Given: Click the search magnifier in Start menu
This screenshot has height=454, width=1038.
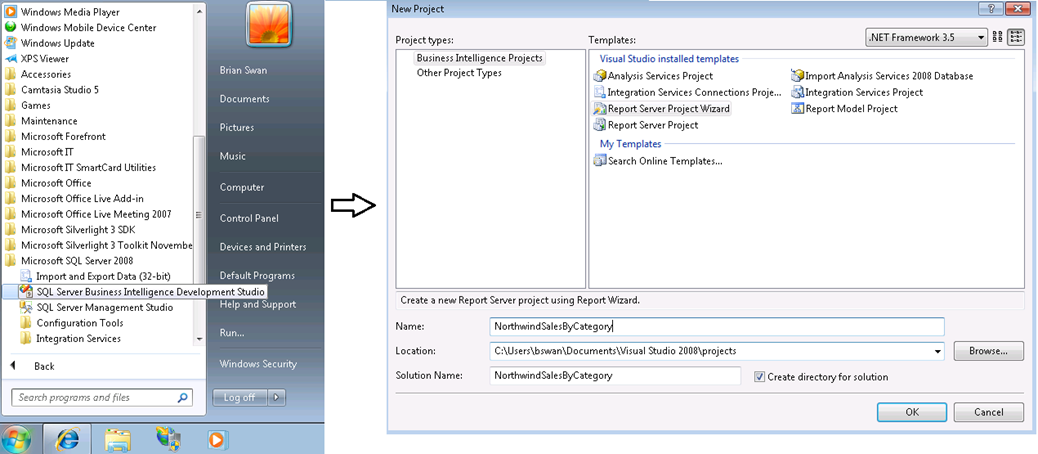Looking at the screenshot, I should 183,398.
